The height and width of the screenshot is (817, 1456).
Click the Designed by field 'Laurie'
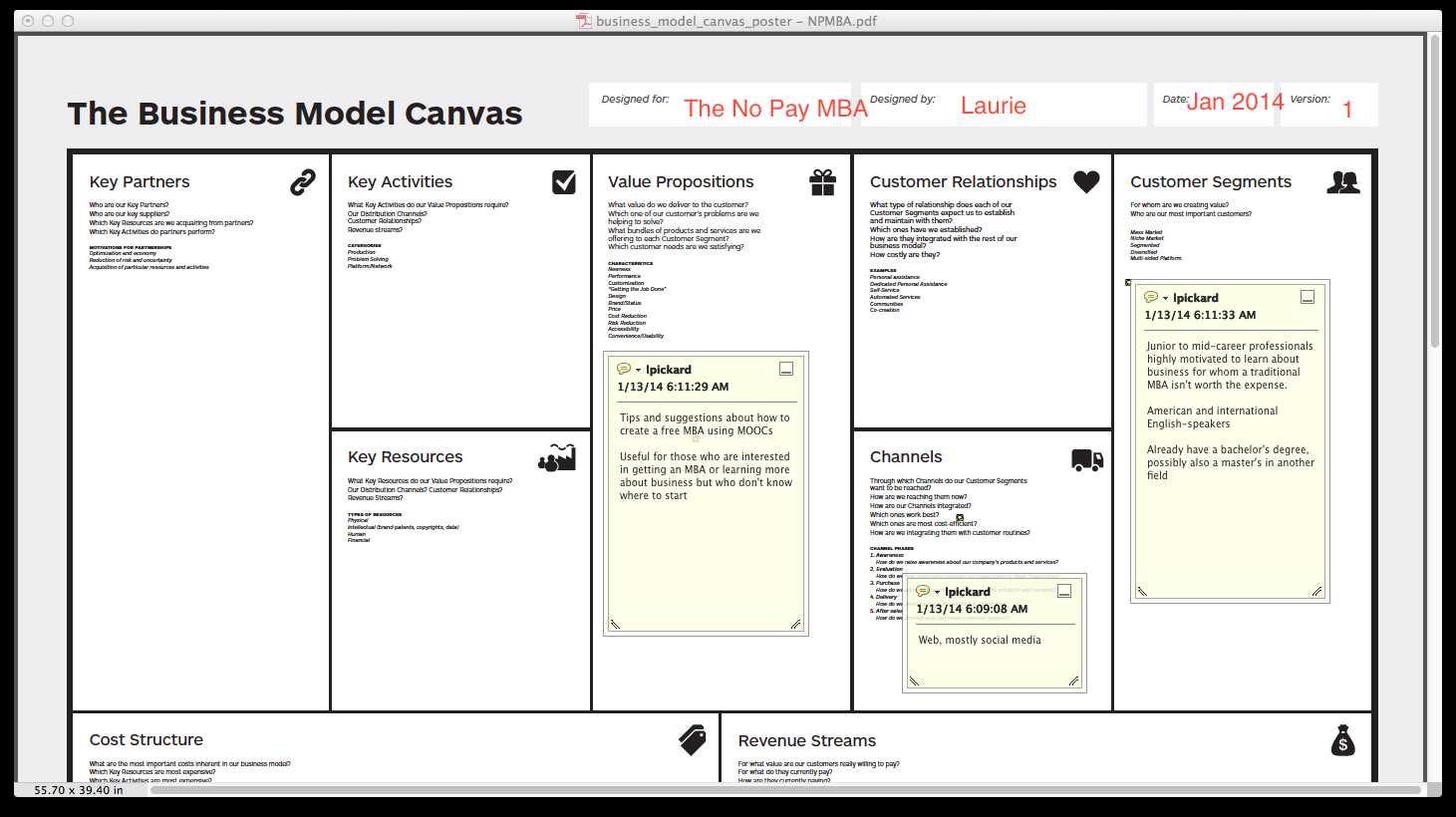(x=993, y=106)
